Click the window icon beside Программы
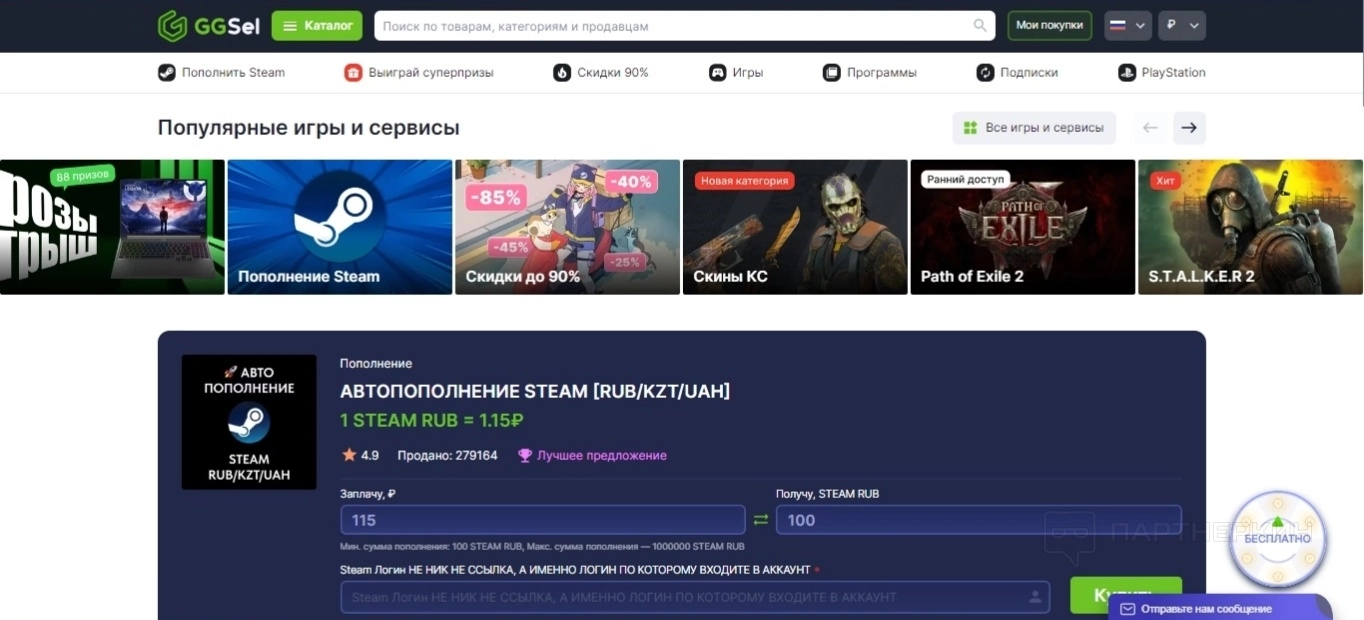The height and width of the screenshot is (620, 1364). 831,72
